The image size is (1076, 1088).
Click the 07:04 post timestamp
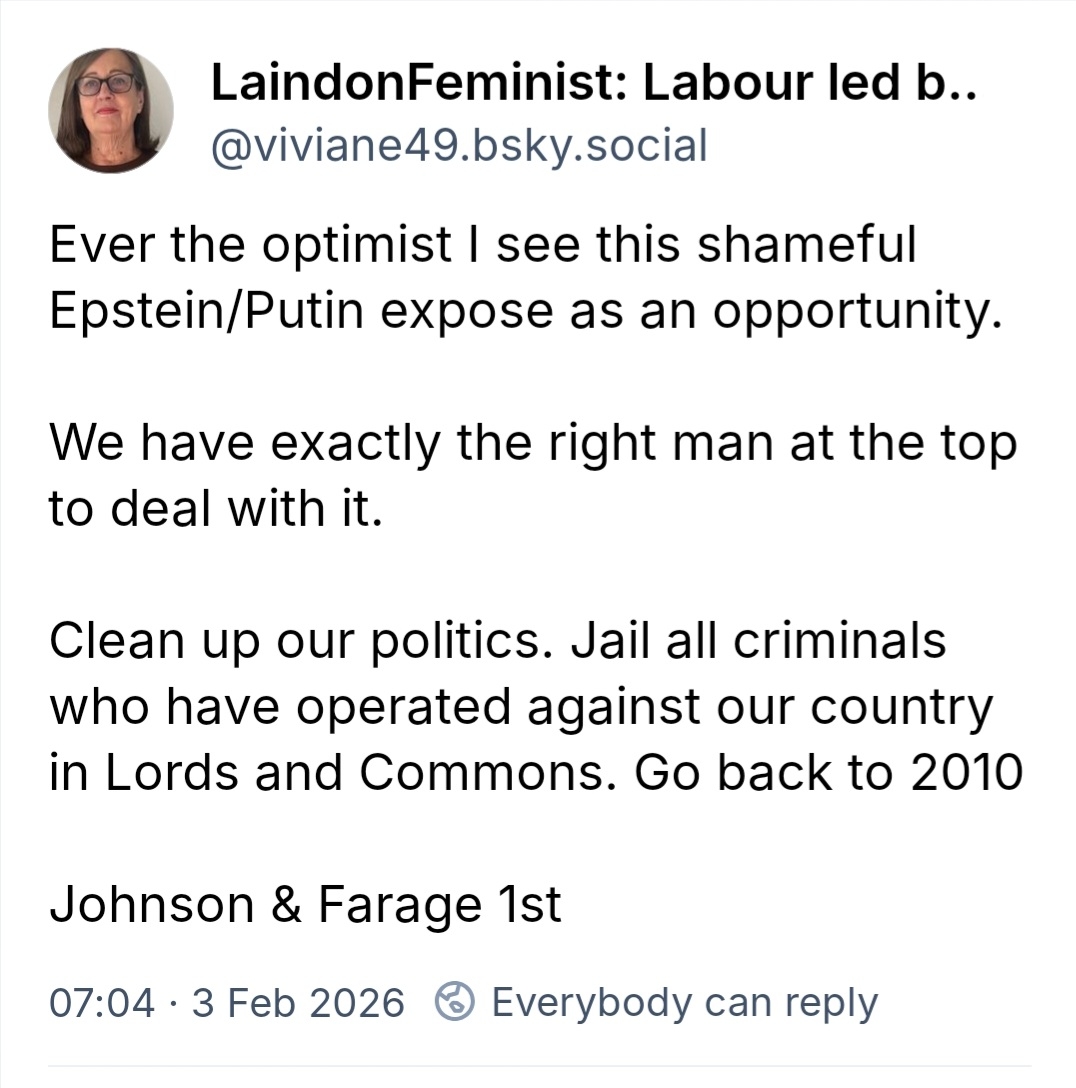coord(102,1002)
